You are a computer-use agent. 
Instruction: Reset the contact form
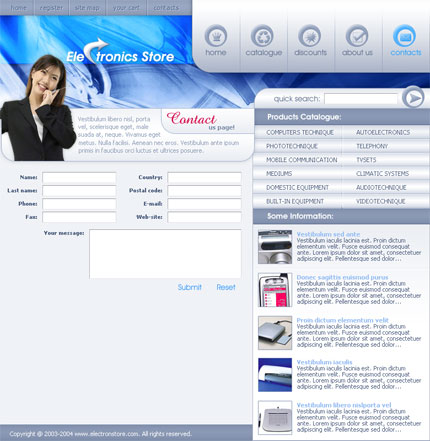pyautogui.click(x=226, y=287)
